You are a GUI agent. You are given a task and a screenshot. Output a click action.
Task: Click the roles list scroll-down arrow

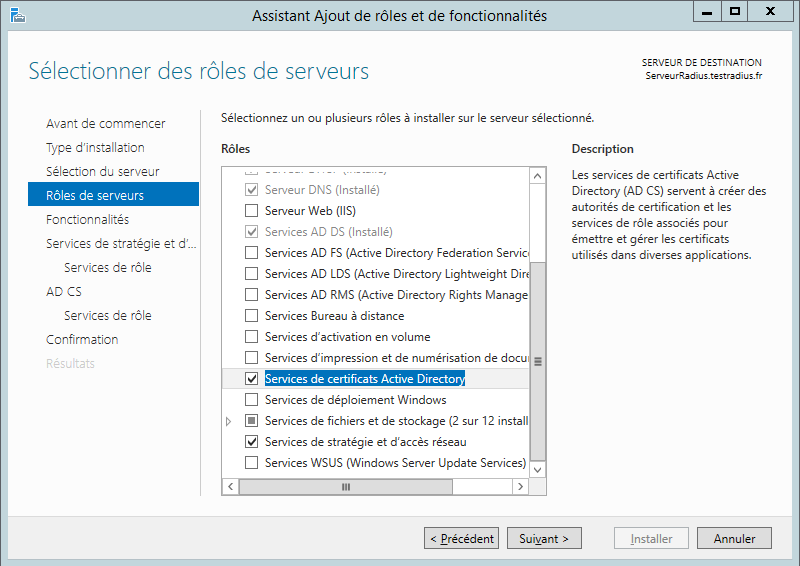tap(538, 468)
